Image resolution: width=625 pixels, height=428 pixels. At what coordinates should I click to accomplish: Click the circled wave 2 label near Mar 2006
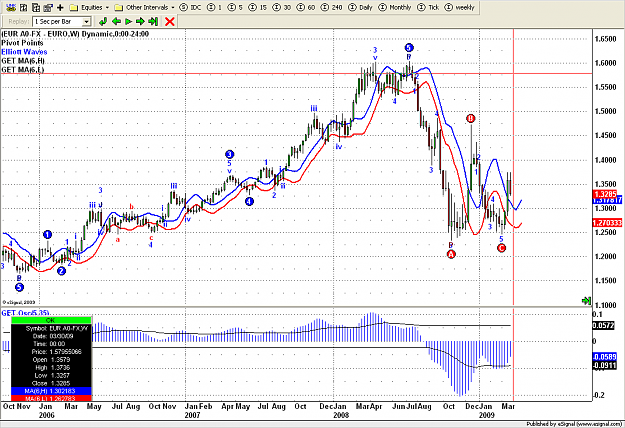click(61, 271)
